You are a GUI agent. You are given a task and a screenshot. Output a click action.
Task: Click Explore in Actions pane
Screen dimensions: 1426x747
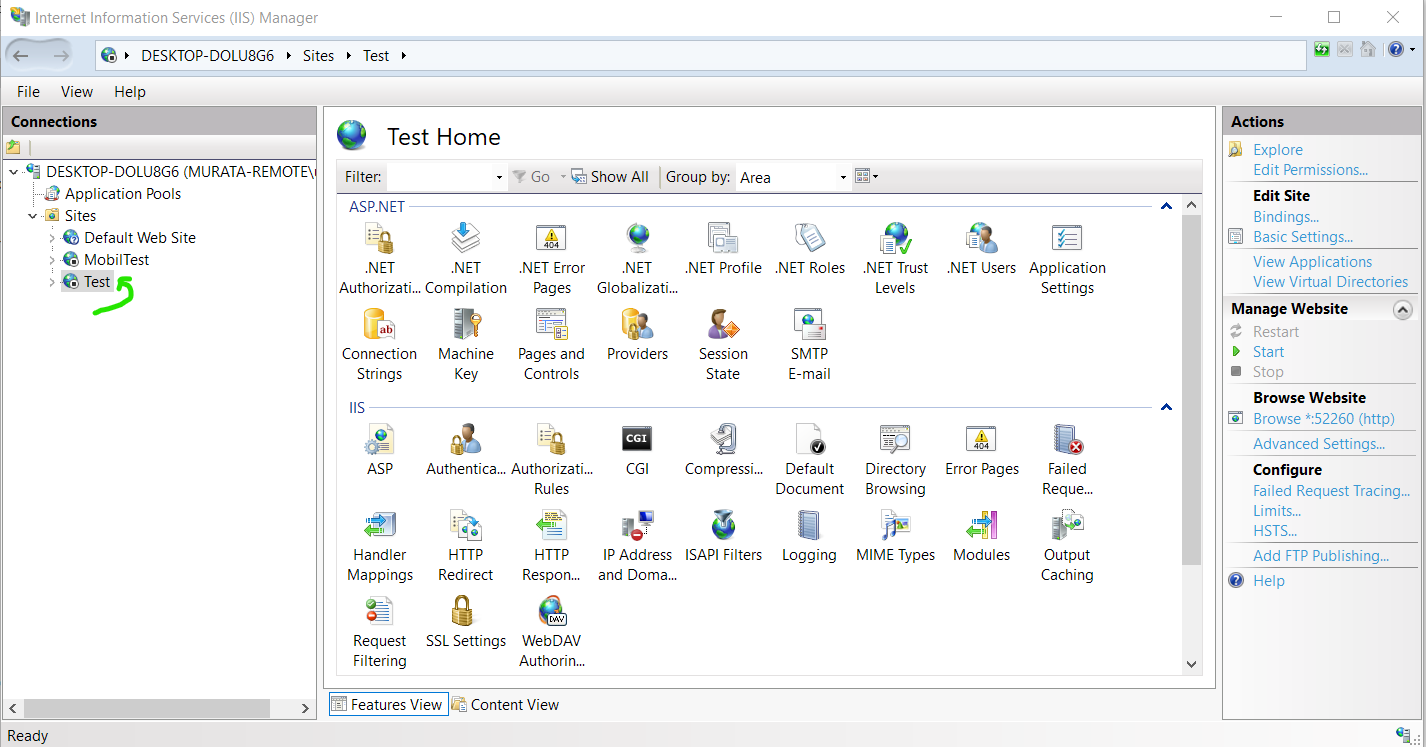pos(1278,150)
